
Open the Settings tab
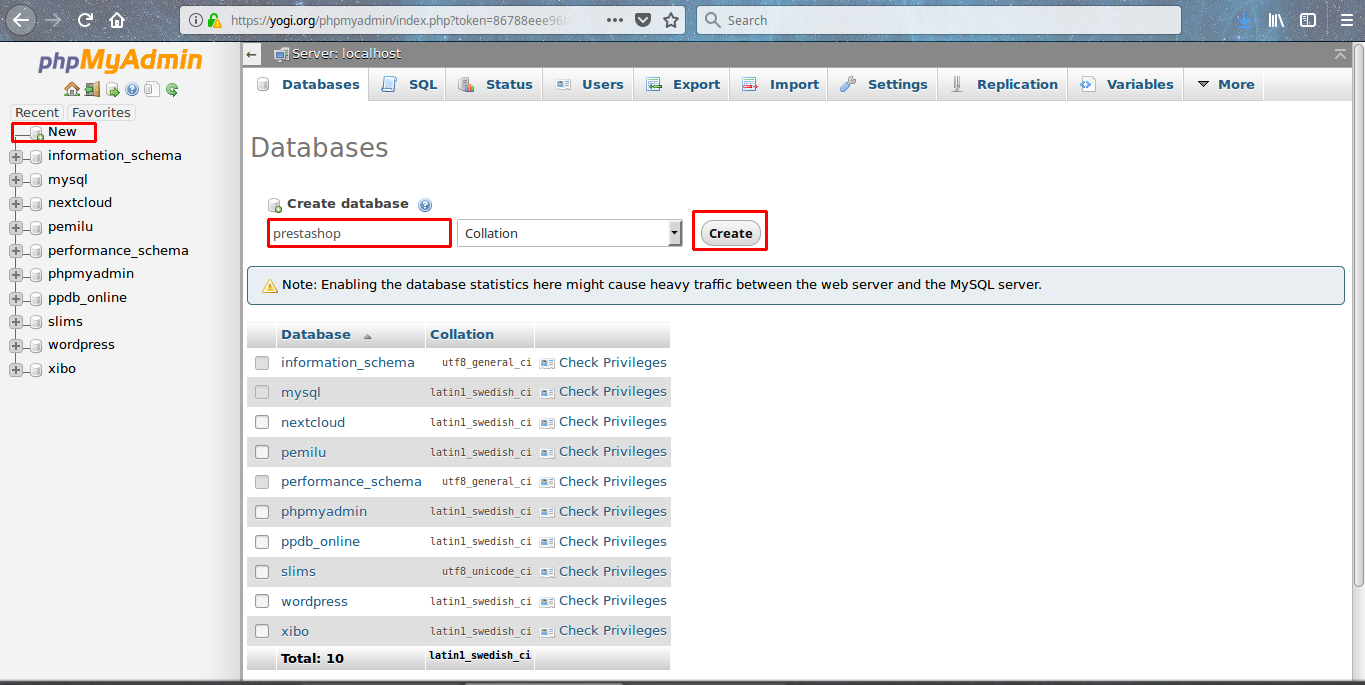point(883,85)
